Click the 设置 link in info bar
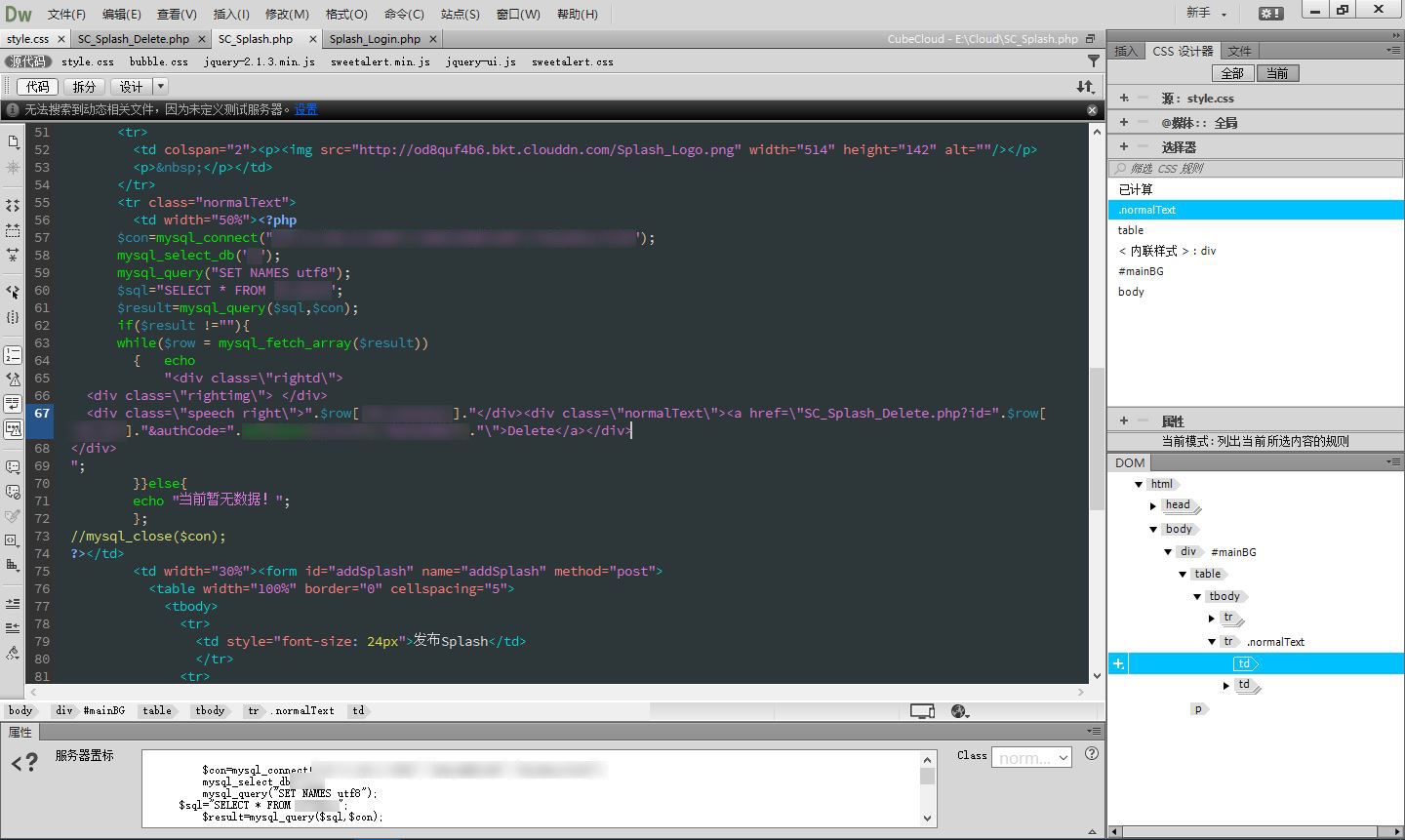This screenshot has height=840, width=1405. tap(306, 109)
